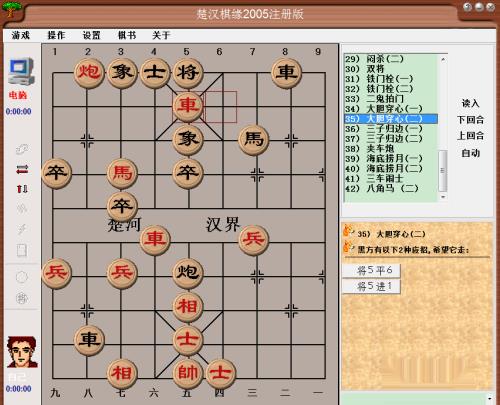500x405 pixels.
Task: Select the red 兵 next to black 炮
Action: click(x=122, y=273)
